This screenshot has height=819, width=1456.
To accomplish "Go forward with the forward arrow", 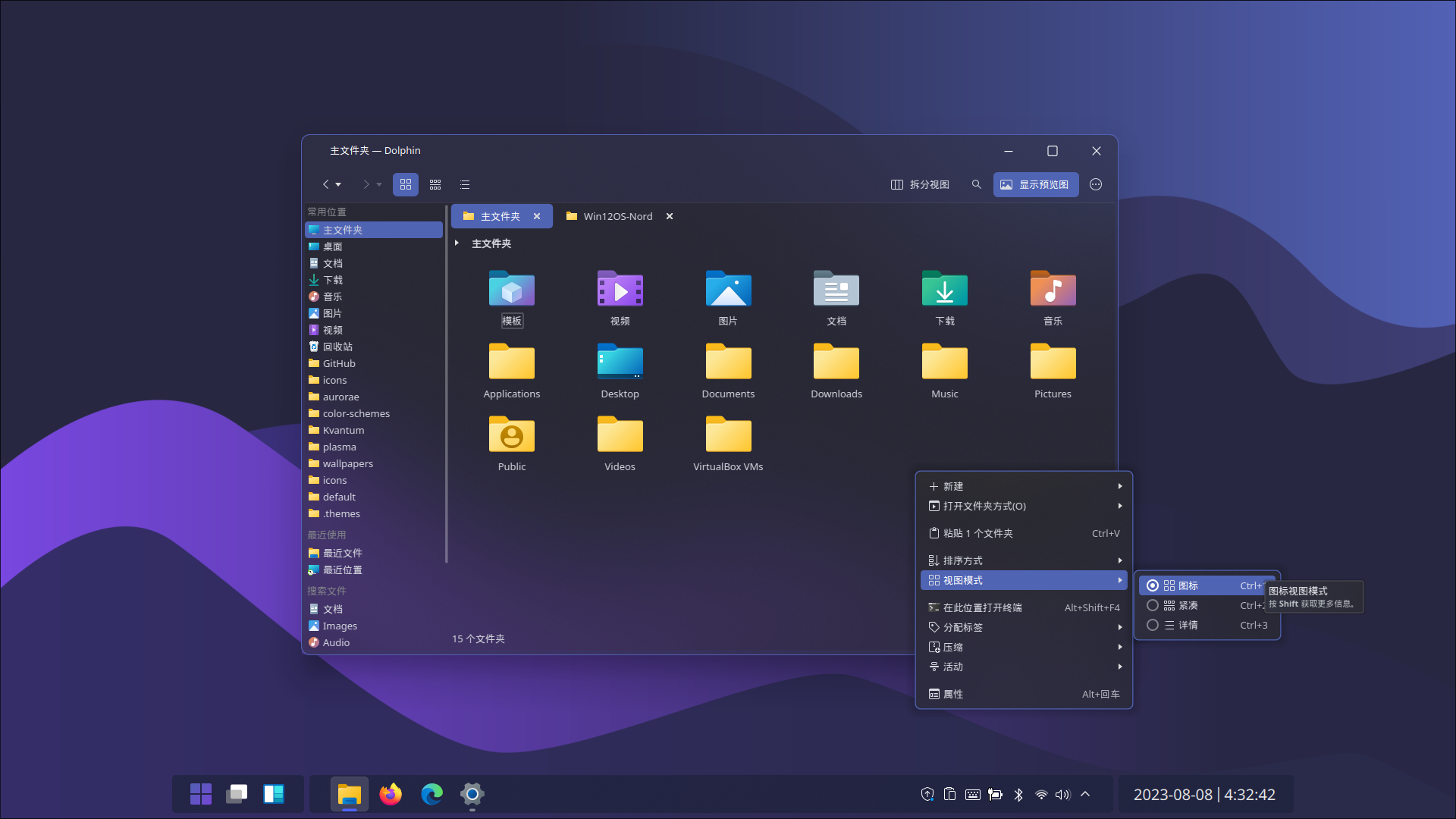I will [x=366, y=184].
